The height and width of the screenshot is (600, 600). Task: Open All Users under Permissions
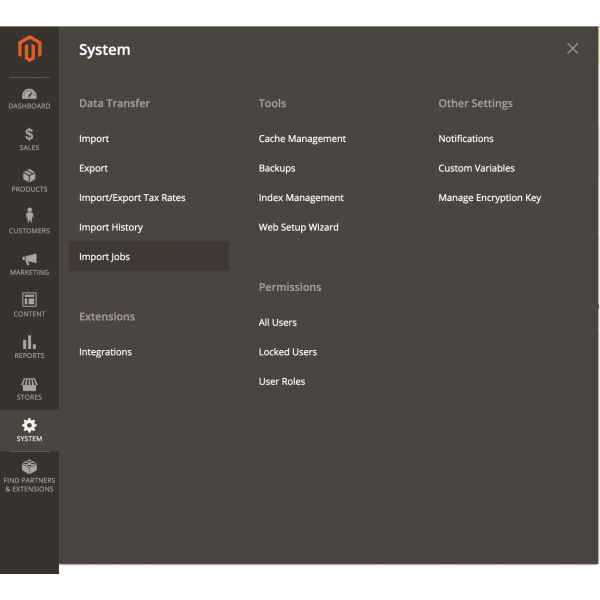[x=277, y=323]
